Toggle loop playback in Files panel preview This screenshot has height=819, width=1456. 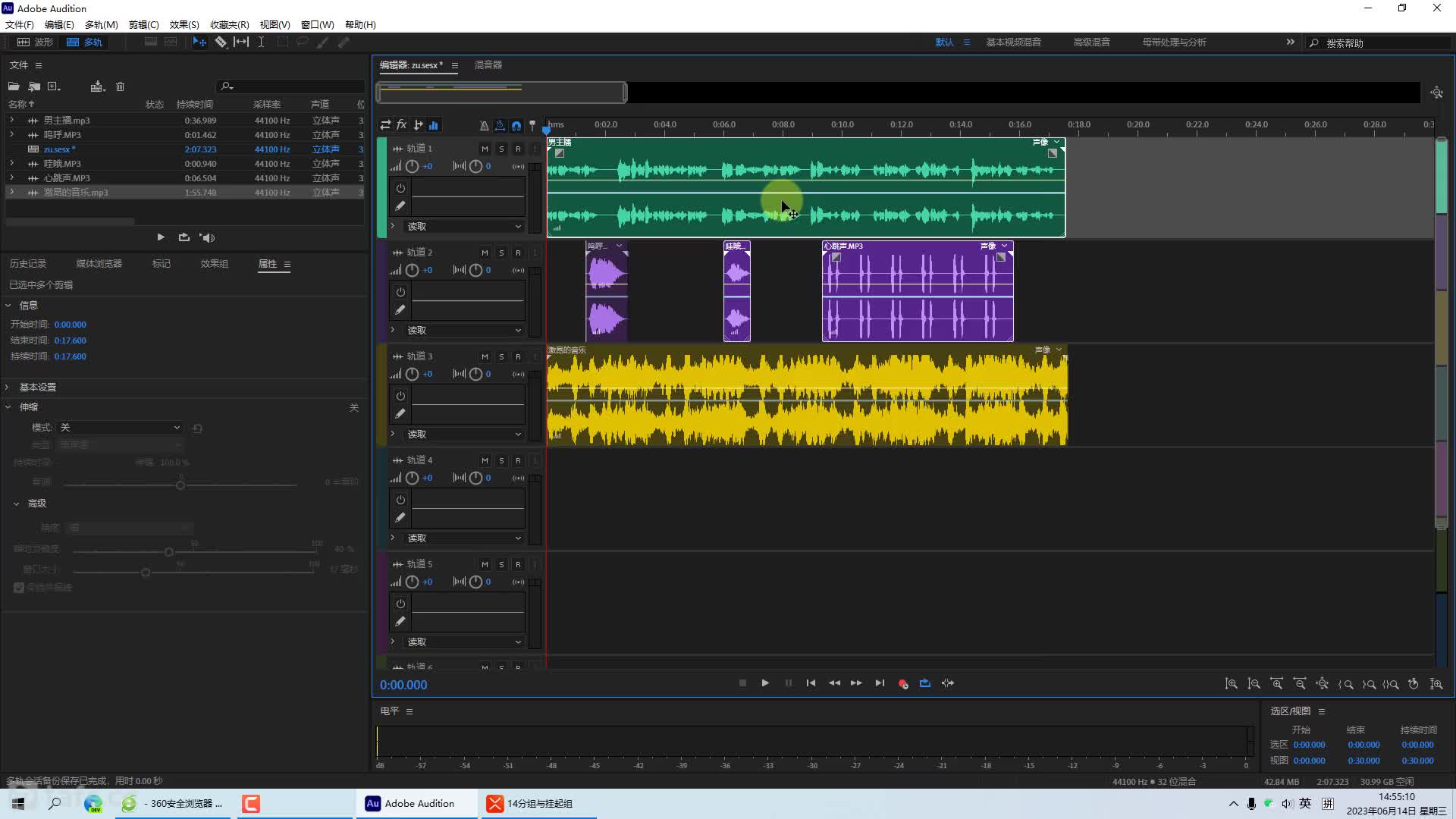click(x=184, y=237)
